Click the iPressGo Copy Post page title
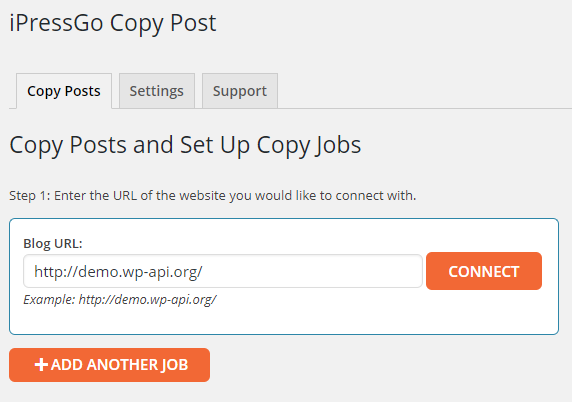Viewport: 572px width, 402px height. pos(113,23)
